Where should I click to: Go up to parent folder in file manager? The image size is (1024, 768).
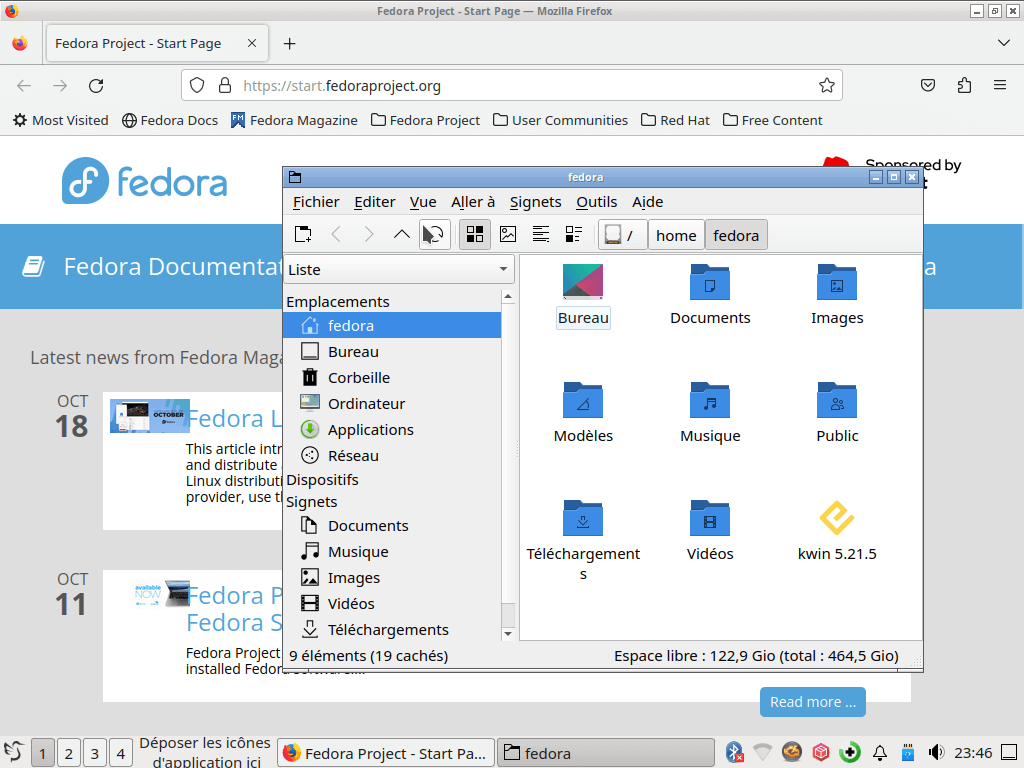pyautogui.click(x=402, y=234)
